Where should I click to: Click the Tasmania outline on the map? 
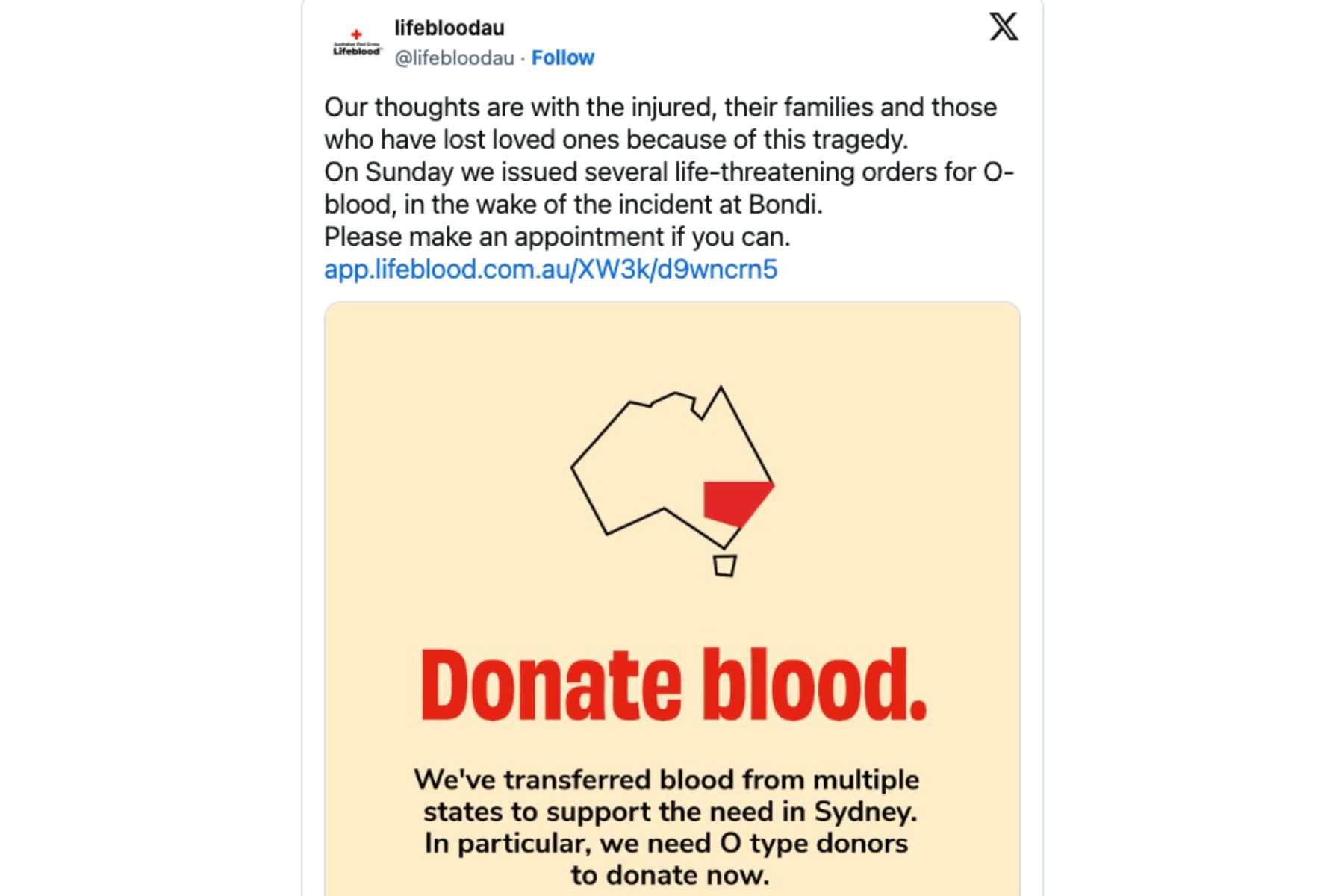(x=724, y=565)
